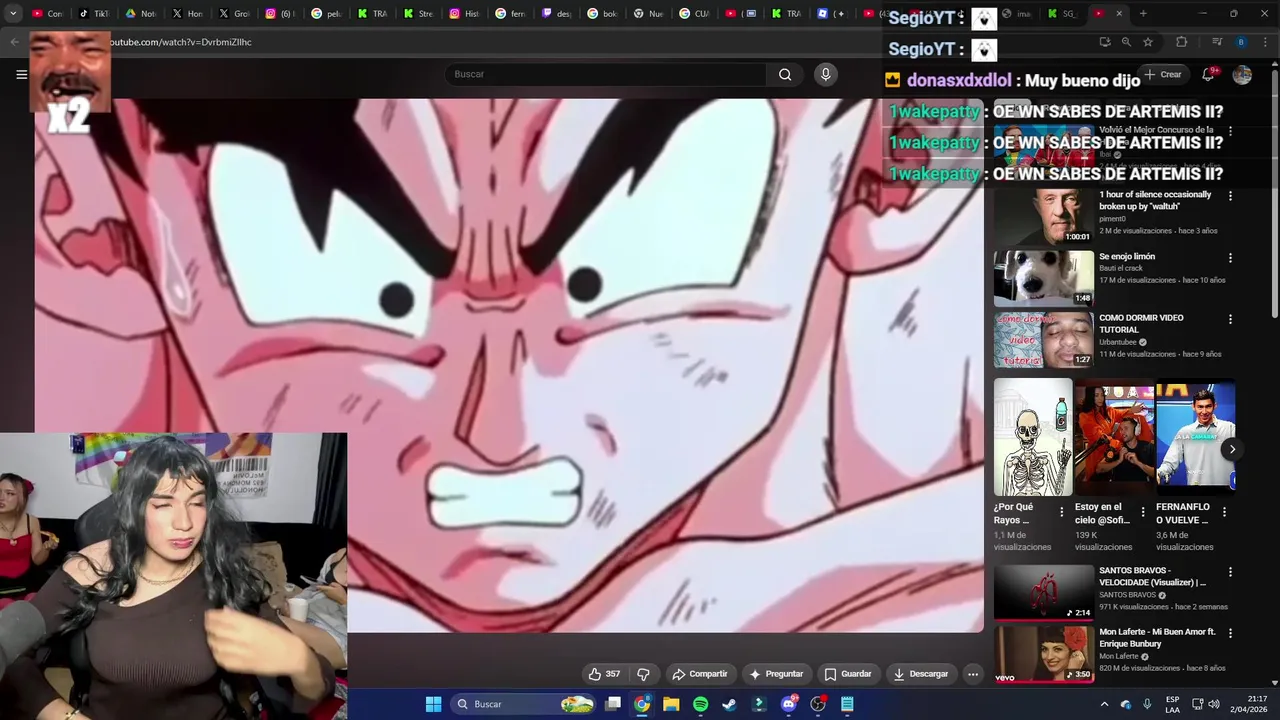Screen dimensions: 1280x720
Task: Open Discord from the taskbar
Action: click(788, 704)
